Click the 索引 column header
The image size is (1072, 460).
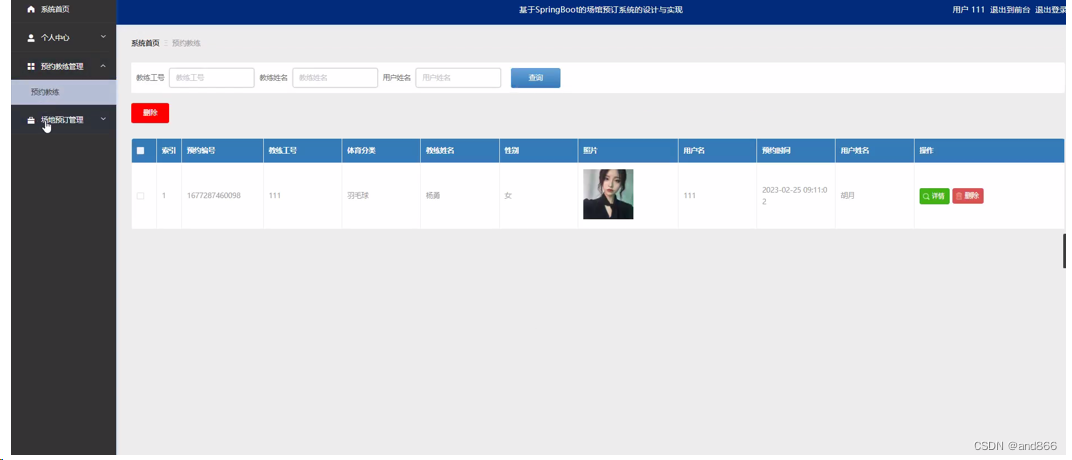coord(169,150)
